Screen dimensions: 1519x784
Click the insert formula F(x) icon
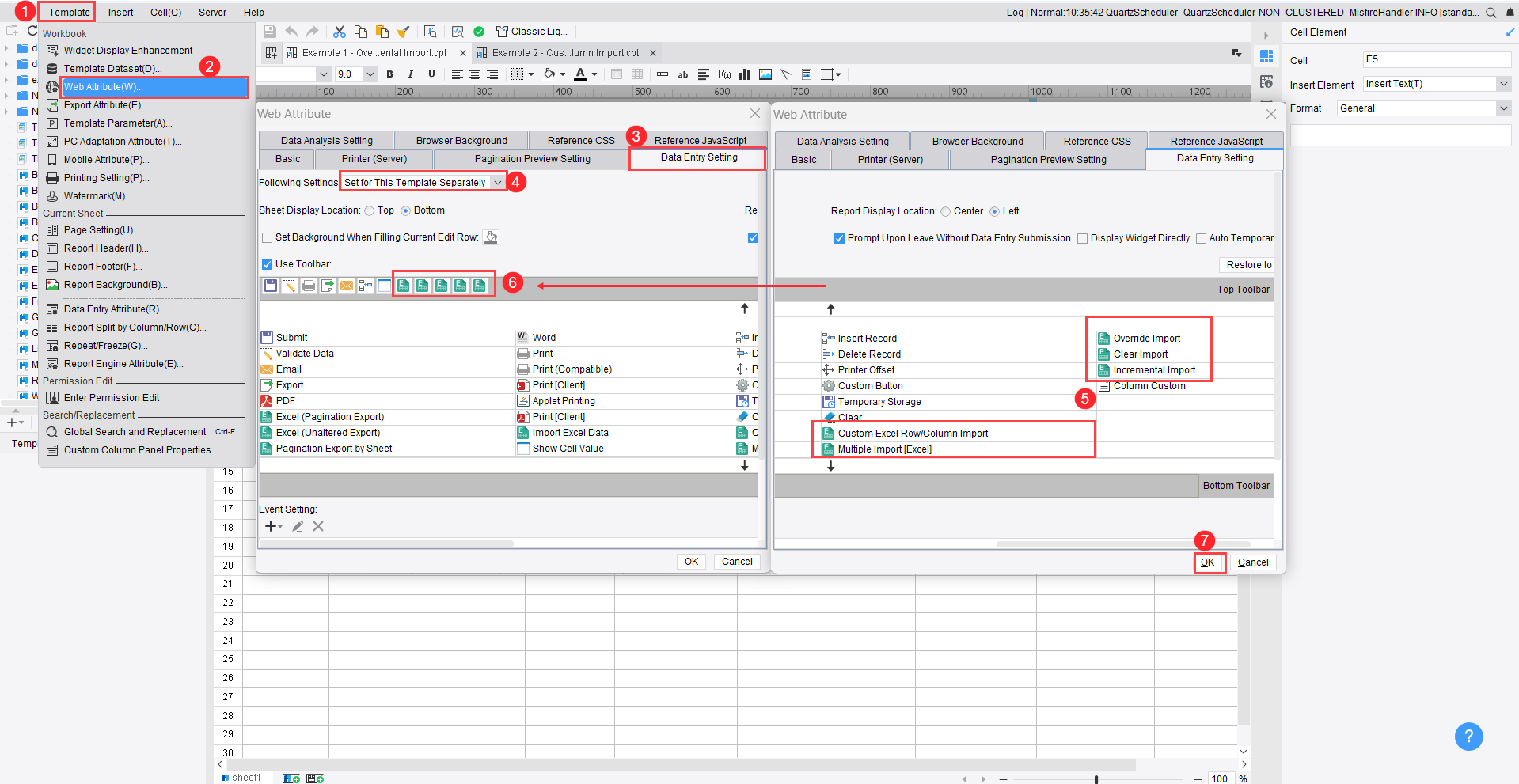tap(724, 74)
